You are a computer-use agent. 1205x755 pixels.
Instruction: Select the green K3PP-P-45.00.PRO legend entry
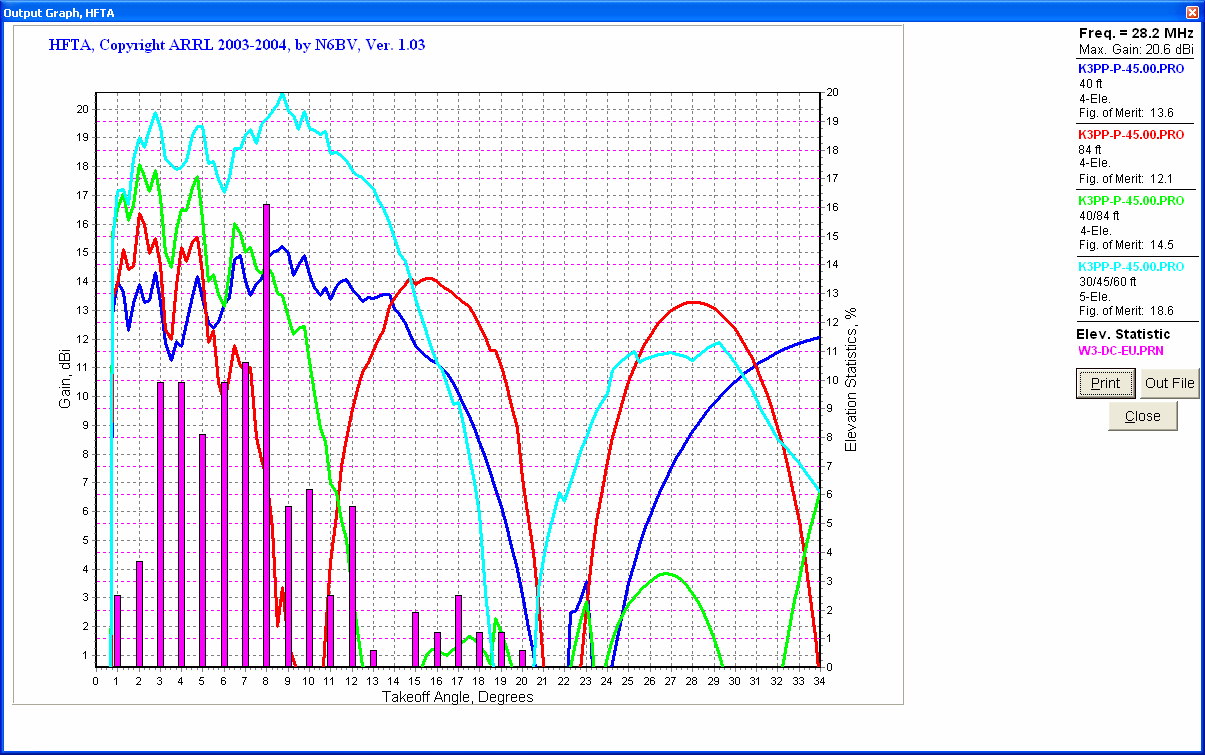tap(1130, 200)
